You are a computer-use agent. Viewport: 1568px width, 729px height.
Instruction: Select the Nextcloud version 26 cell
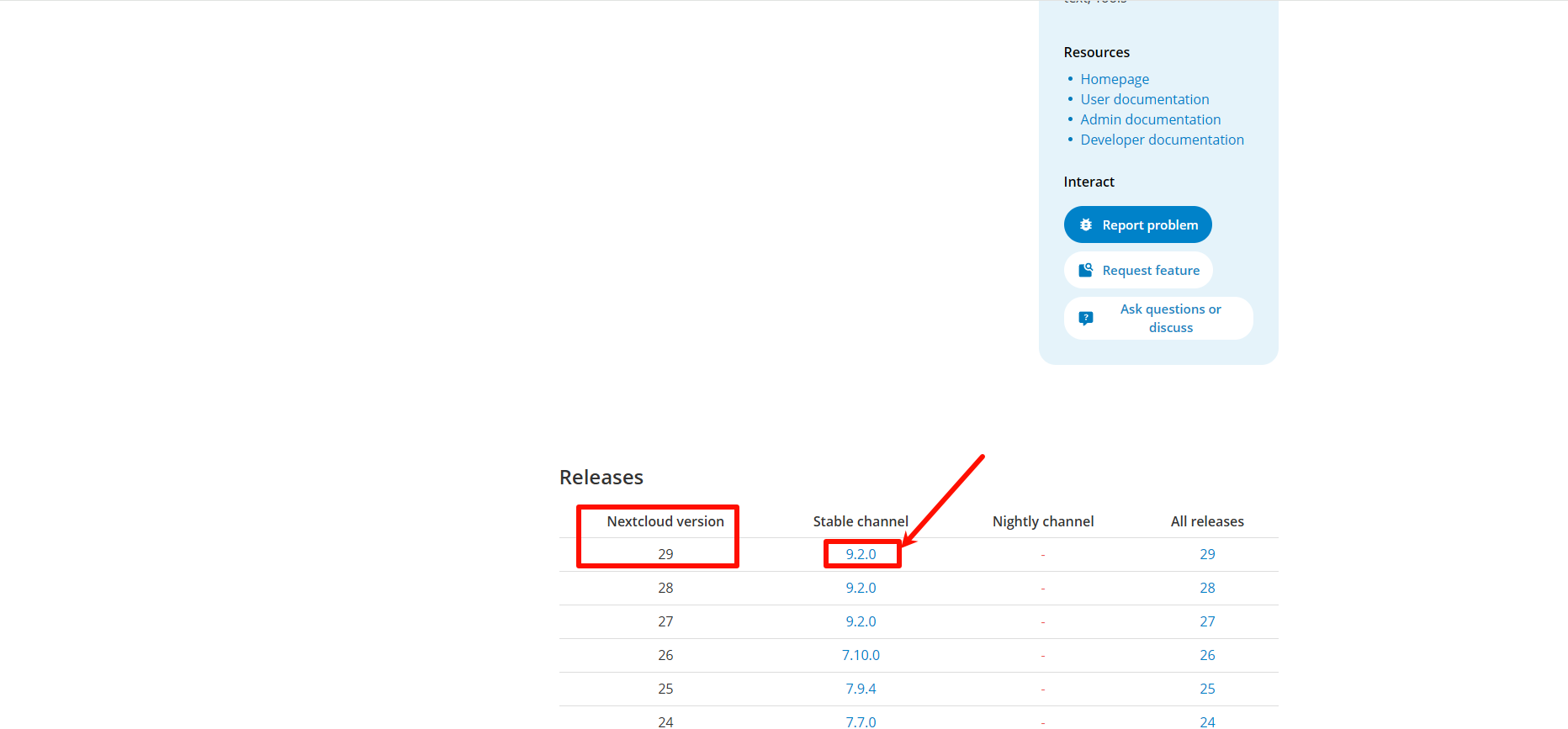[x=665, y=655]
